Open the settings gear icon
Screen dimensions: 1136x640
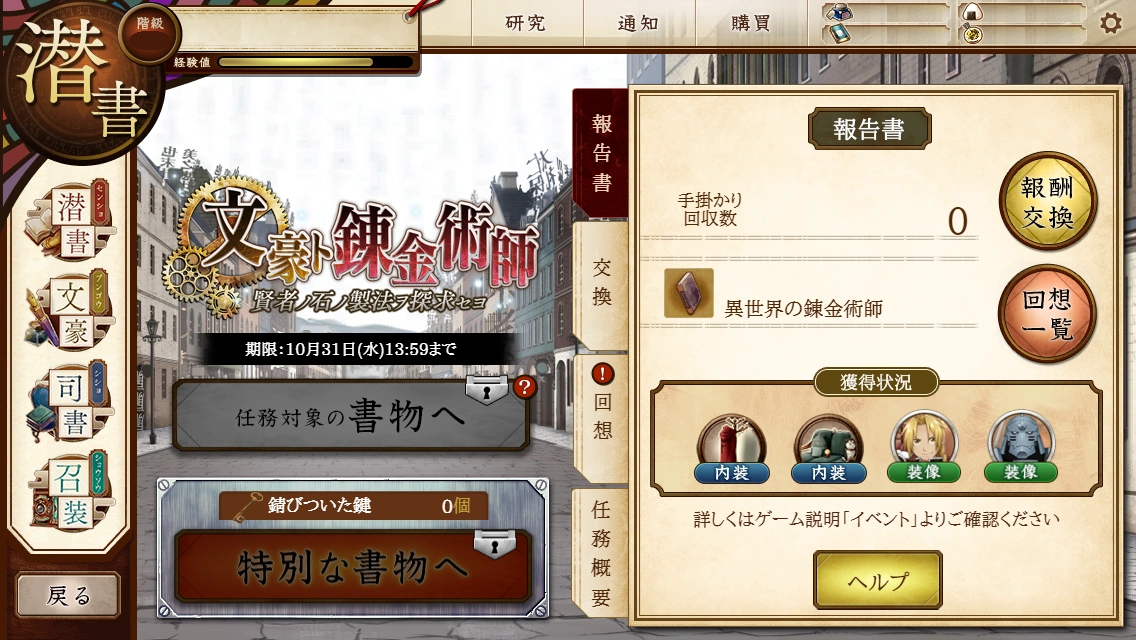[x=1110, y=23]
